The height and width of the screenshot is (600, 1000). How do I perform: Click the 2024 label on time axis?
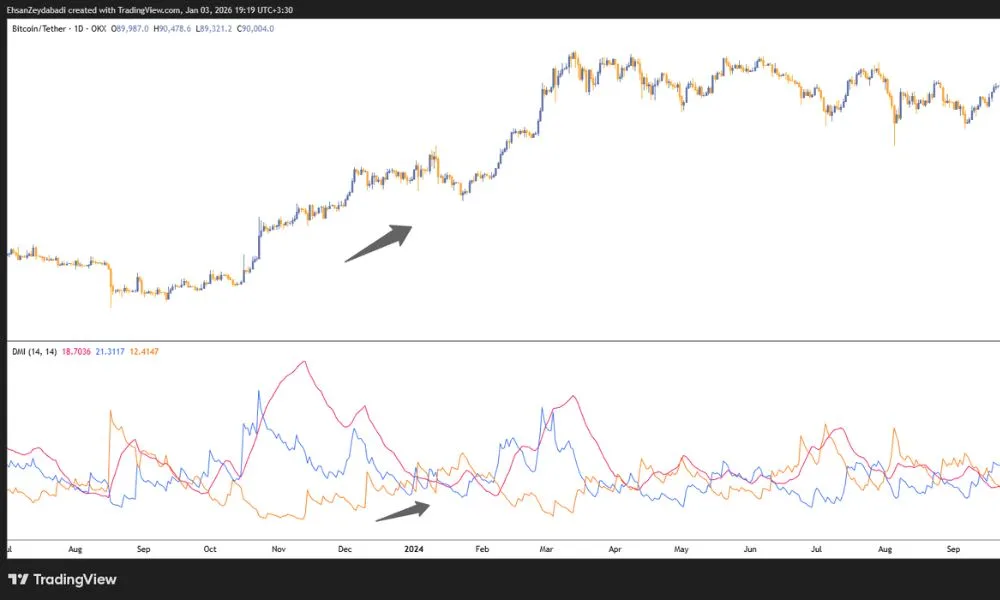coord(412,549)
